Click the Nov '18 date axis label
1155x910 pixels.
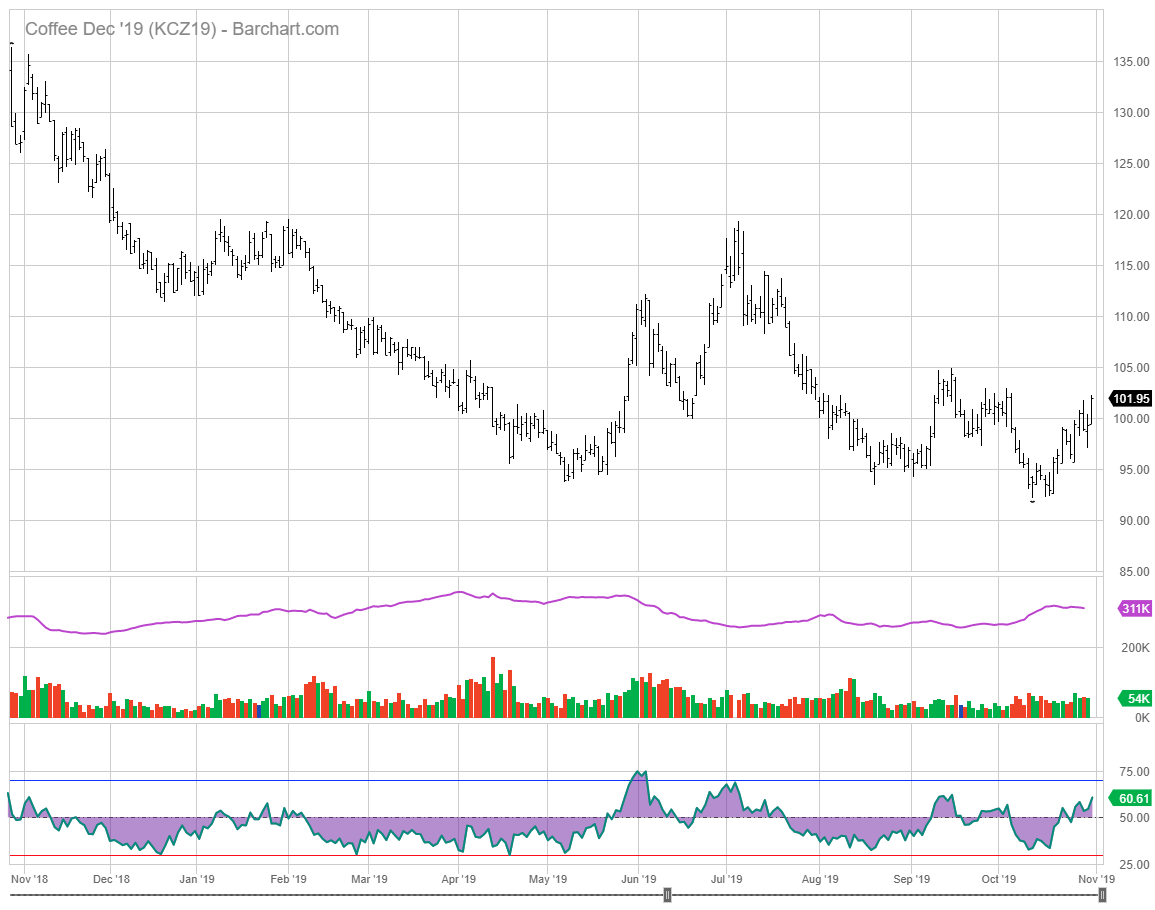(x=29, y=879)
